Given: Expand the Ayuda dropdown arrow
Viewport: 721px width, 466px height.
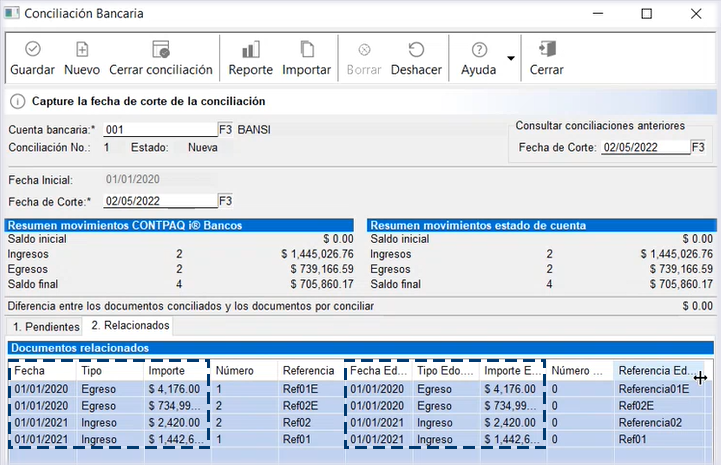Looking at the screenshot, I should pos(511,58).
